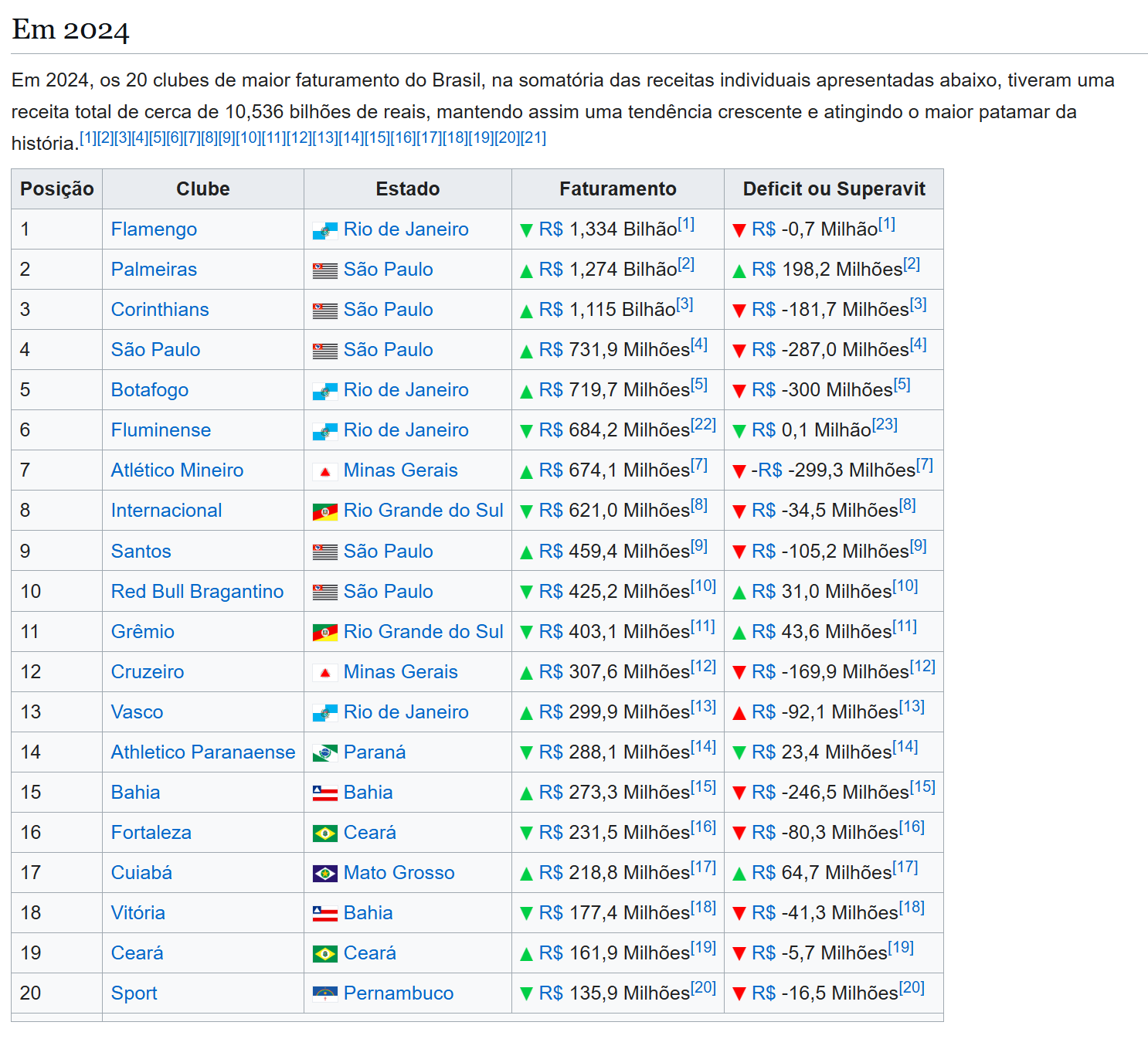Viewport: 1148px width, 1039px height.
Task: Click the red up arrow in Vasco's deficit cell
Action: tap(739, 713)
